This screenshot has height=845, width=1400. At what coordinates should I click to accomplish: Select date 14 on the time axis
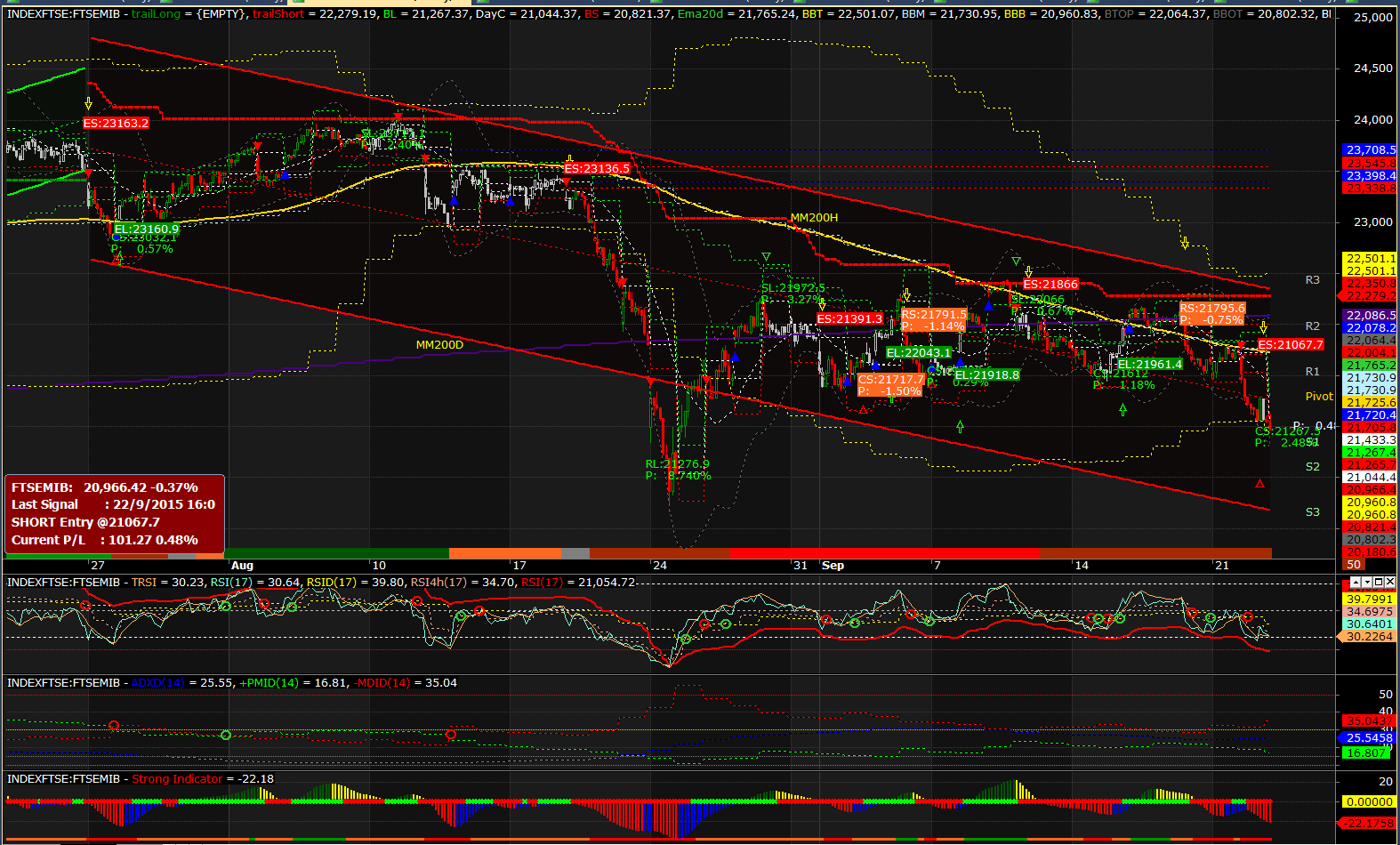pyautogui.click(x=1082, y=566)
